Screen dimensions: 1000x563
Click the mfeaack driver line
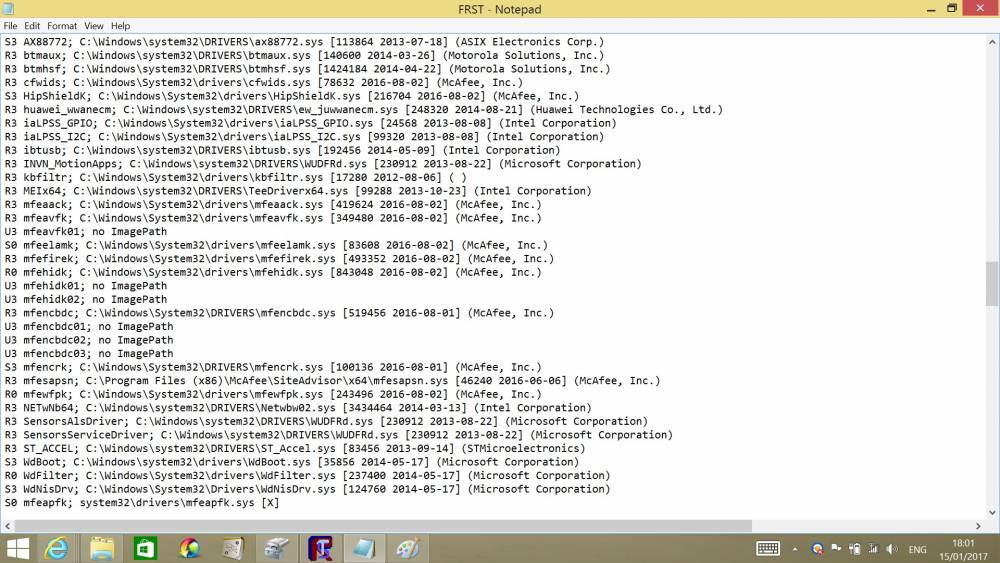click(x=273, y=205)
